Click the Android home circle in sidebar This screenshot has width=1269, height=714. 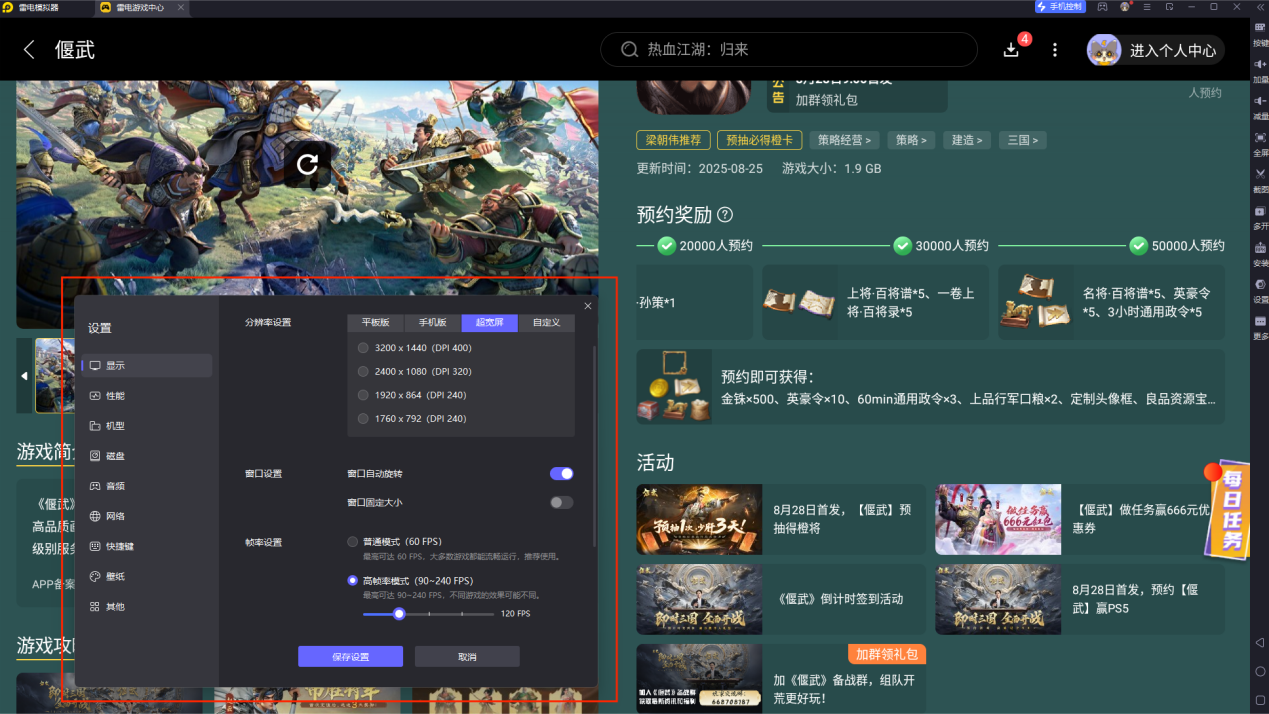click(1260, 672)
